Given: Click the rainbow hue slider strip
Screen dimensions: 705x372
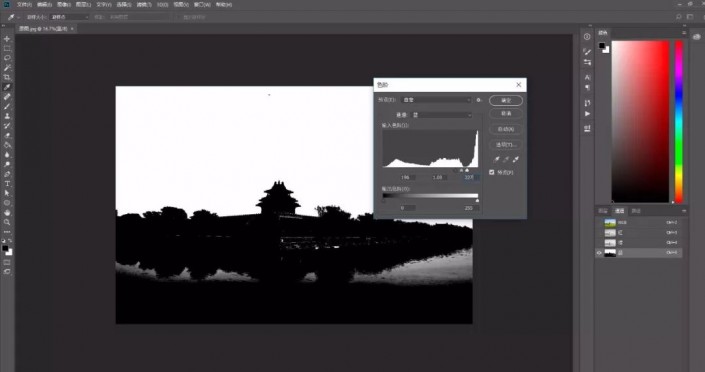Looking at the screenshot, I should tap(679, 121).
